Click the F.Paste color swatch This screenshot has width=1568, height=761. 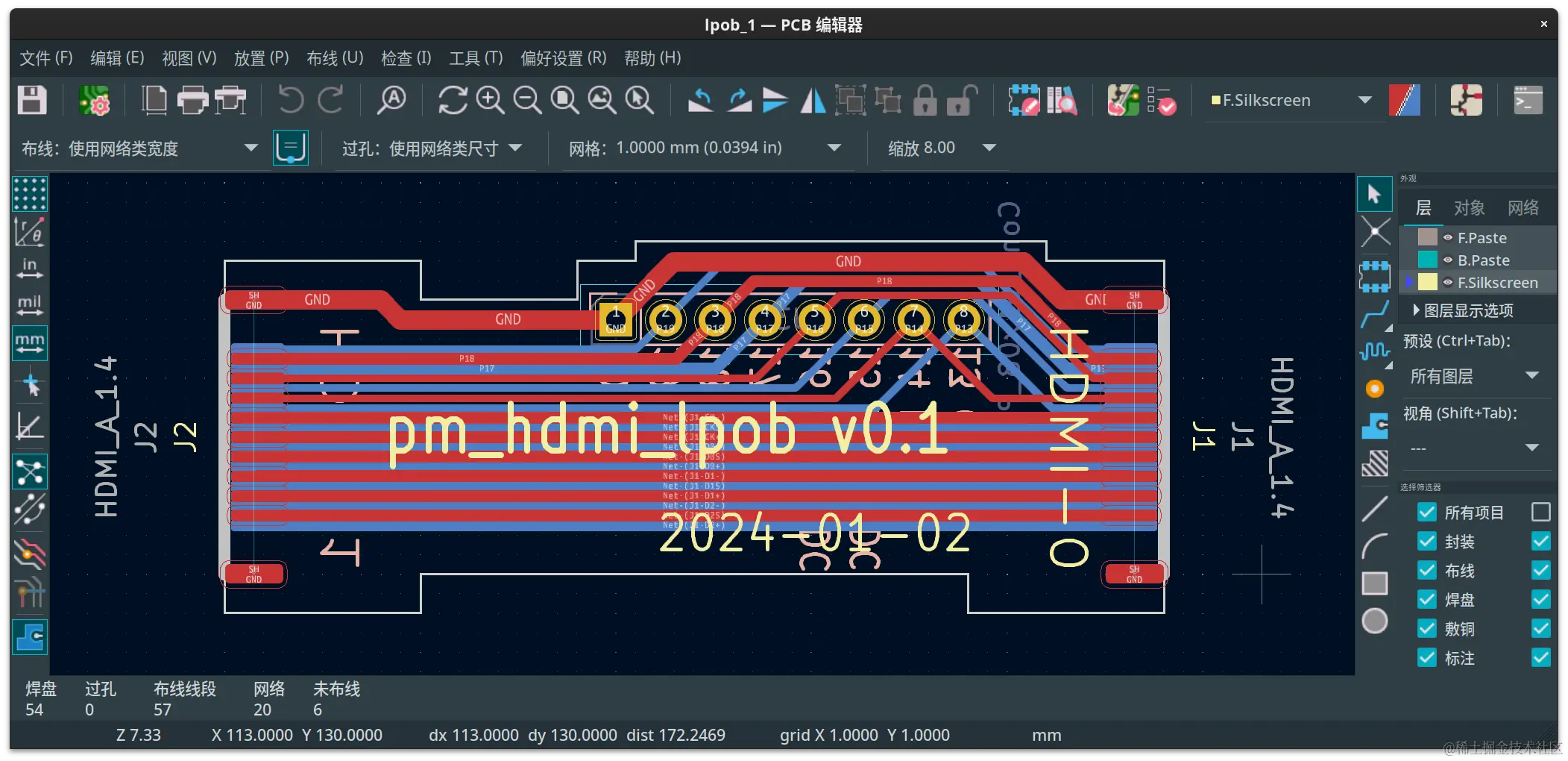[x=1426, y=237]
